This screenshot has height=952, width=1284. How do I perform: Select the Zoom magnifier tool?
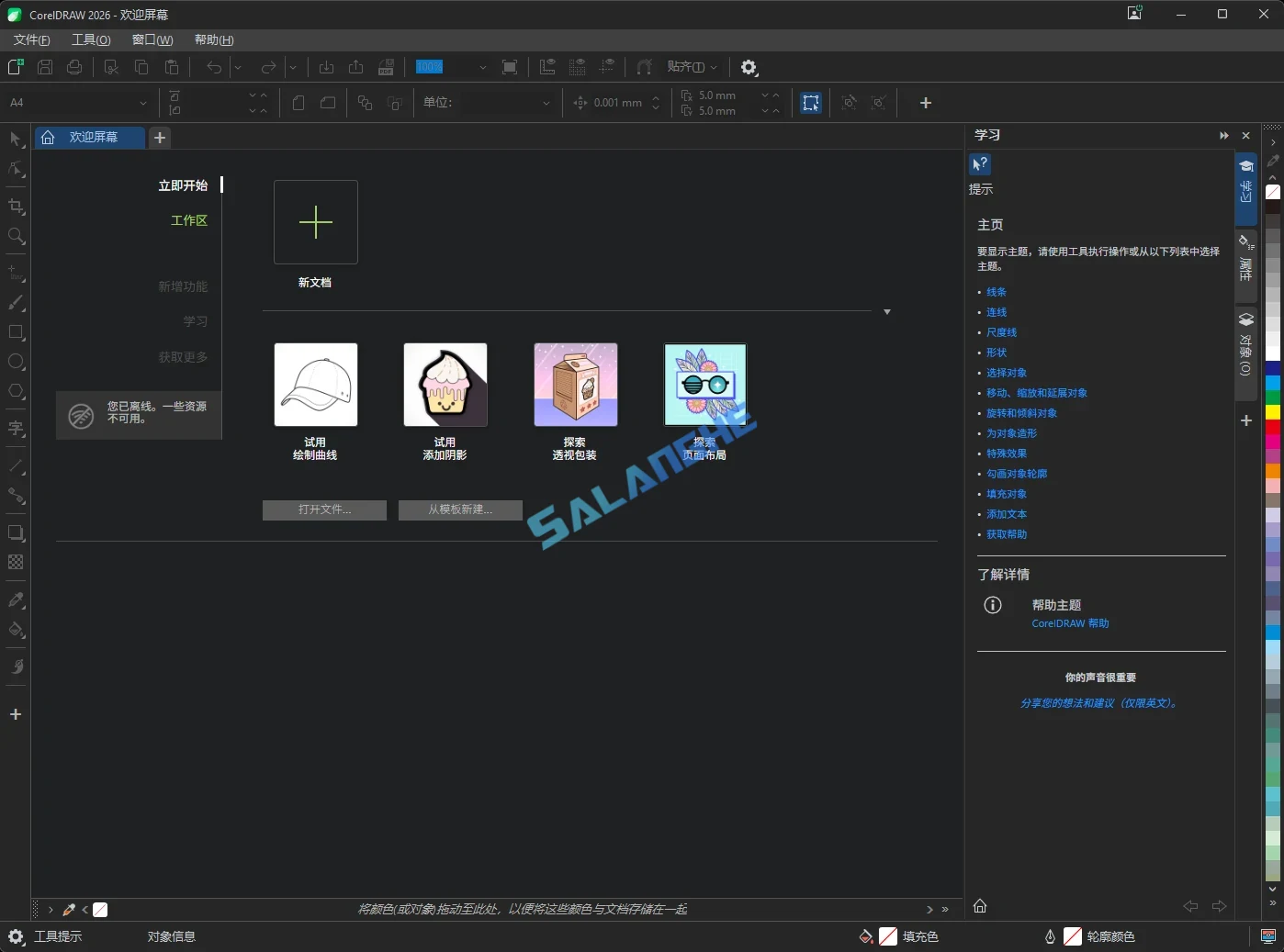[16, 236]
